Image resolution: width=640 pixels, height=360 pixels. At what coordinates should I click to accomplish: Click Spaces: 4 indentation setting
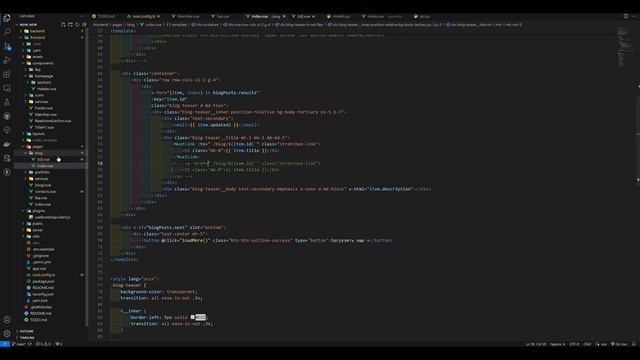point(558,344)
